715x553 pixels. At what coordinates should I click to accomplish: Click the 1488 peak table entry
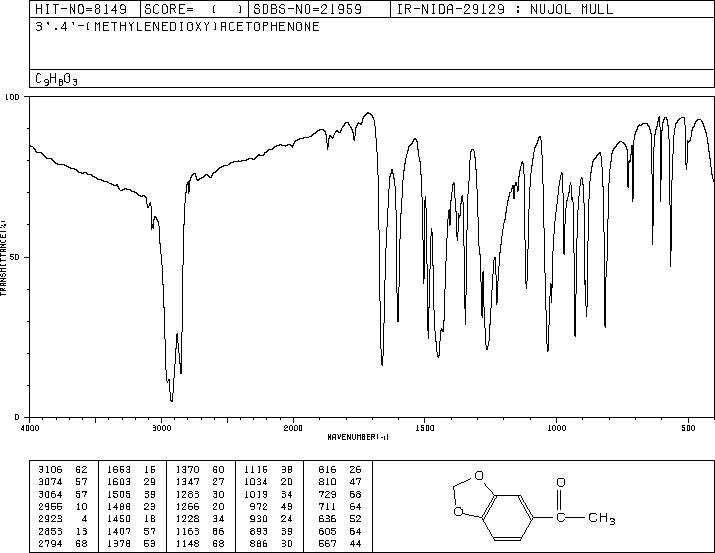tap(131, 506)
